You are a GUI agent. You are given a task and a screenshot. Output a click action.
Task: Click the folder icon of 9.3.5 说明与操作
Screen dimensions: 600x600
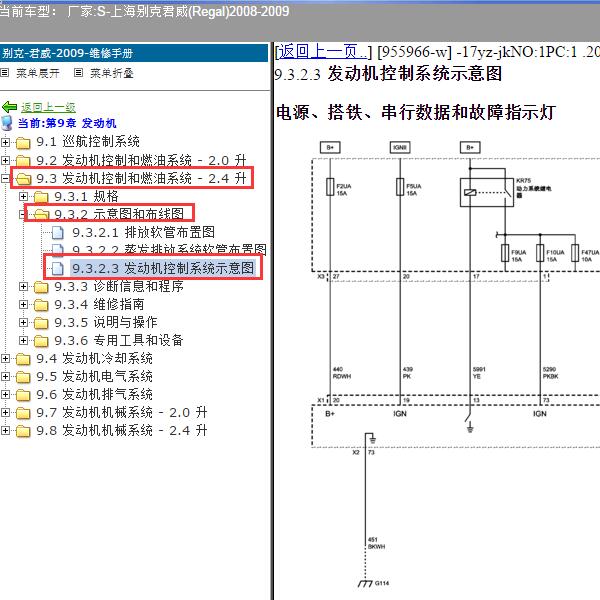(x=41, y=323)
